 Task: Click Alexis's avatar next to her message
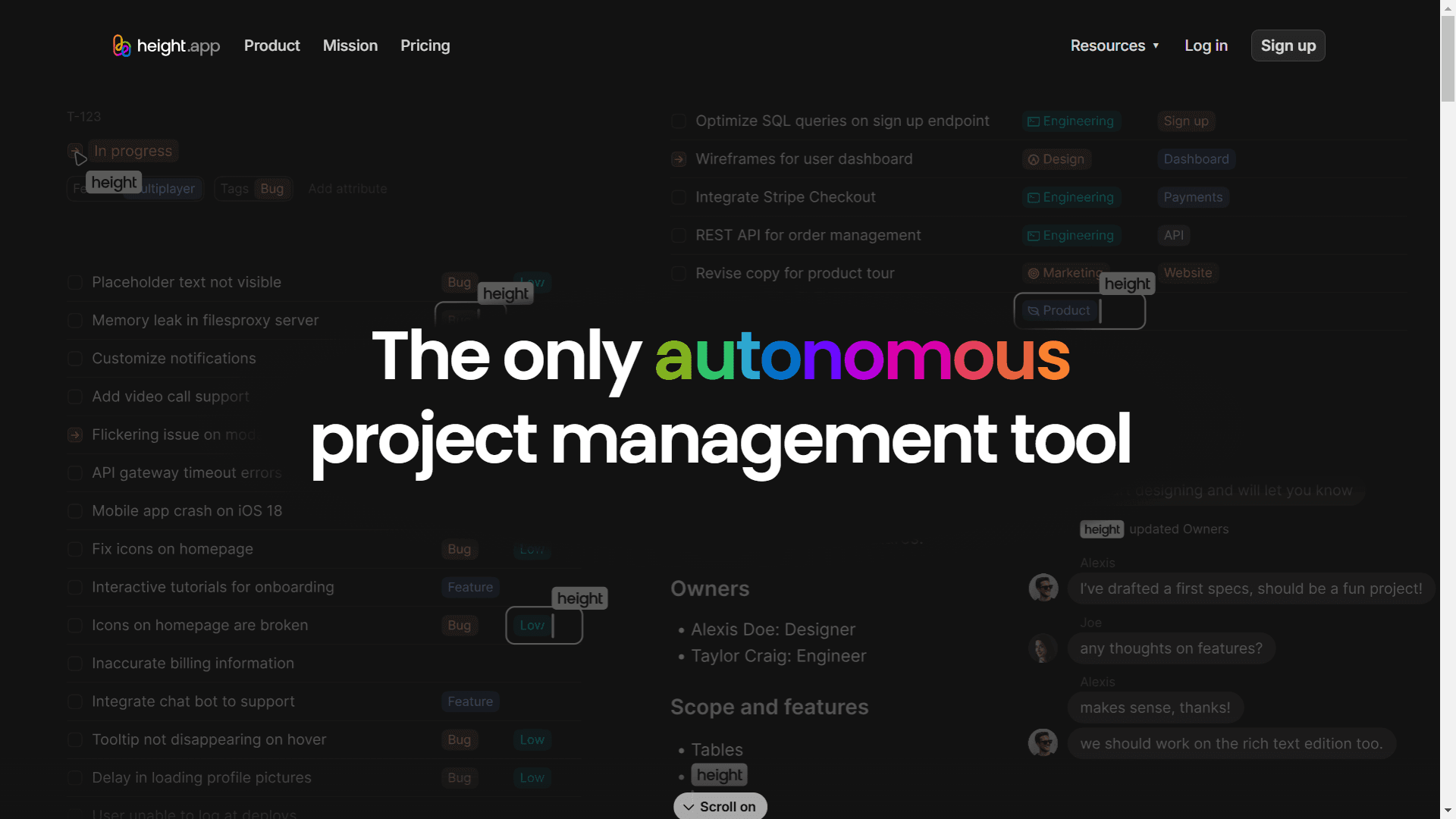click(1044, 588)
